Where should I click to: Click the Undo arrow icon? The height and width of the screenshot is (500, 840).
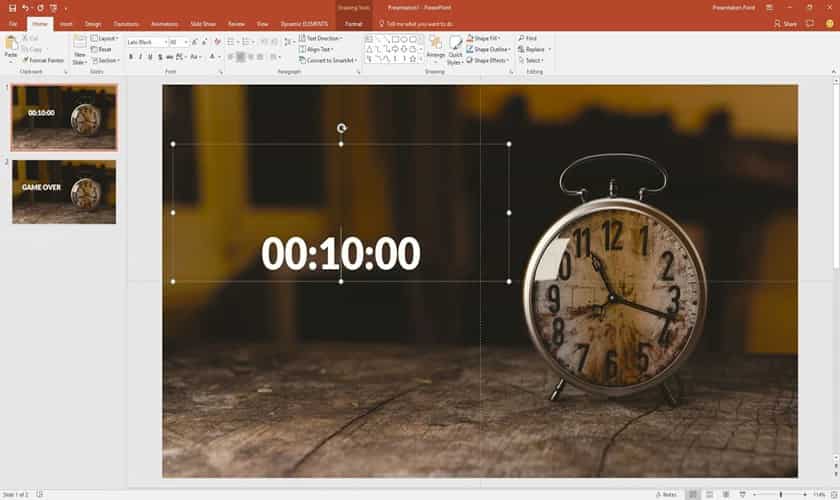25,7
